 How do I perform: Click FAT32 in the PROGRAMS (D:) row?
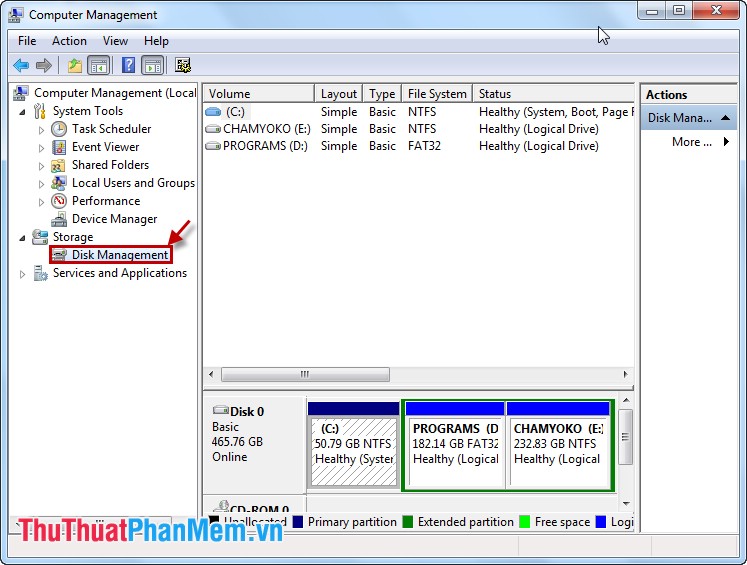coord(424,146)
